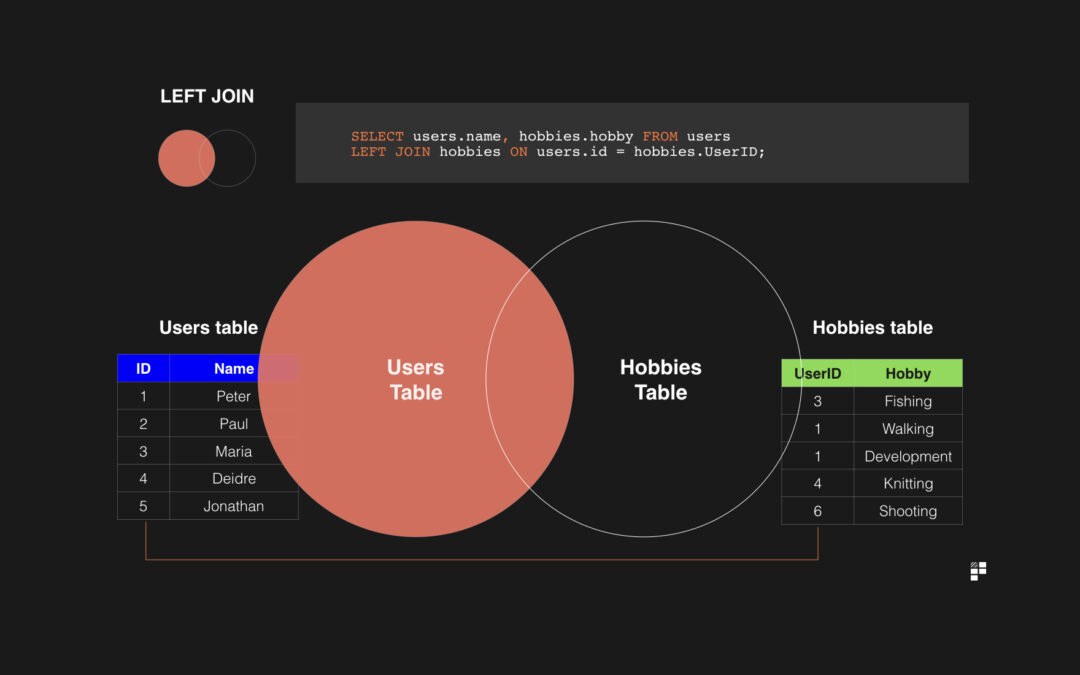
Task: Click the "Hobbies table" heading
Action: pyautogui.click(x=872, y=328)
